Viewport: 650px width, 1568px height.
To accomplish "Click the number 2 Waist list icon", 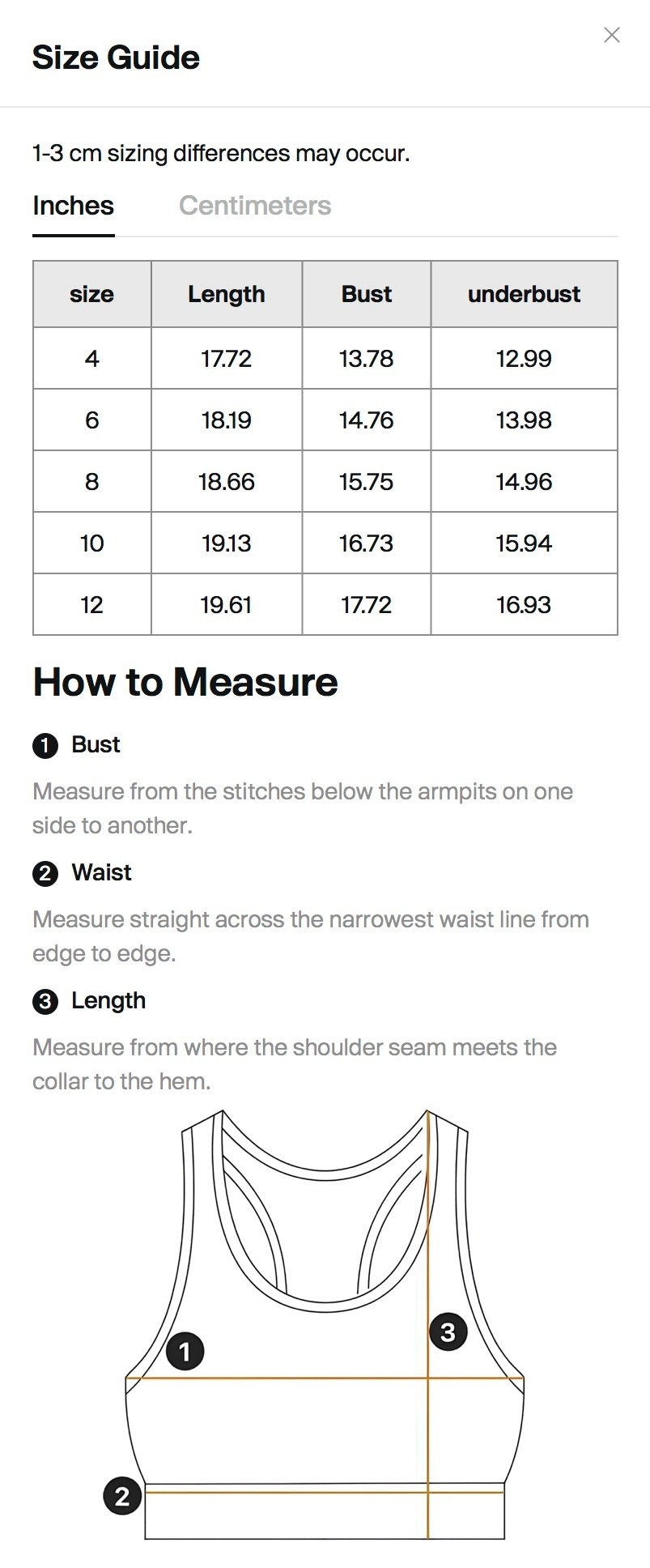I will pos(45,873).
